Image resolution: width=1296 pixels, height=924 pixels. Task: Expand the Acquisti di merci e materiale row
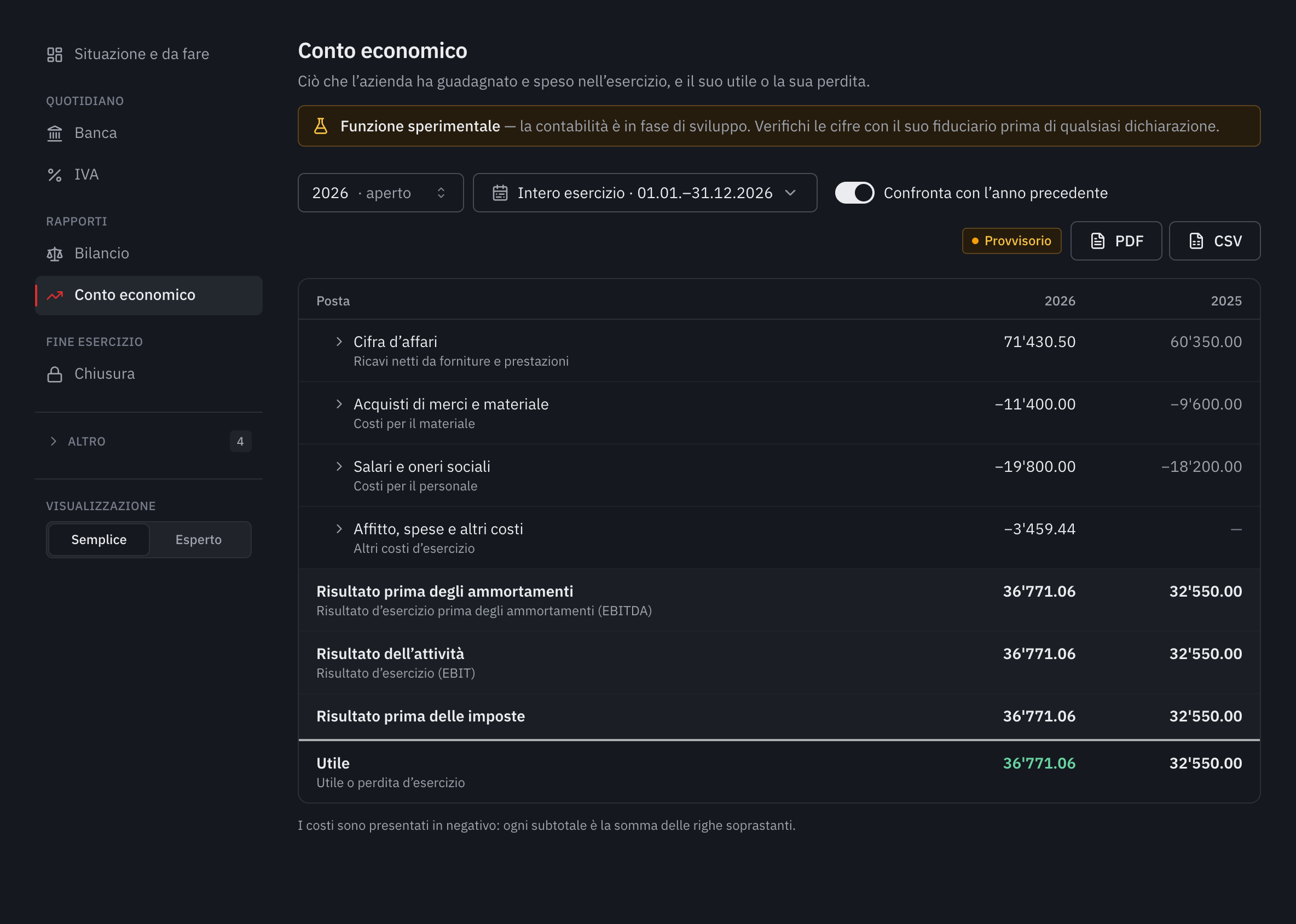339,404
